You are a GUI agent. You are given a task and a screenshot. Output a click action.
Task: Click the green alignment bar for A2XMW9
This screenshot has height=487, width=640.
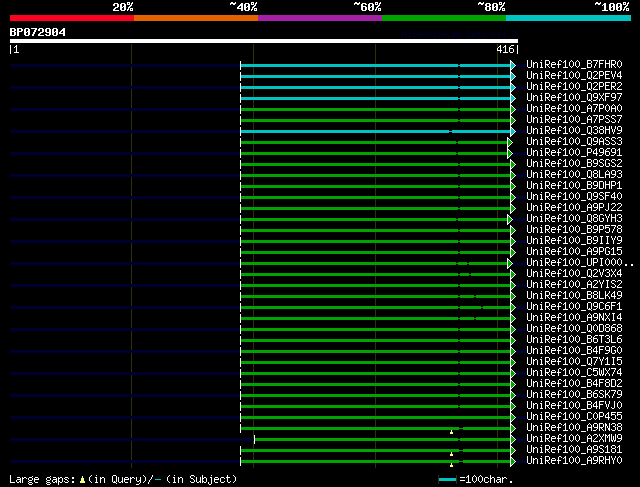pos(382,440)
